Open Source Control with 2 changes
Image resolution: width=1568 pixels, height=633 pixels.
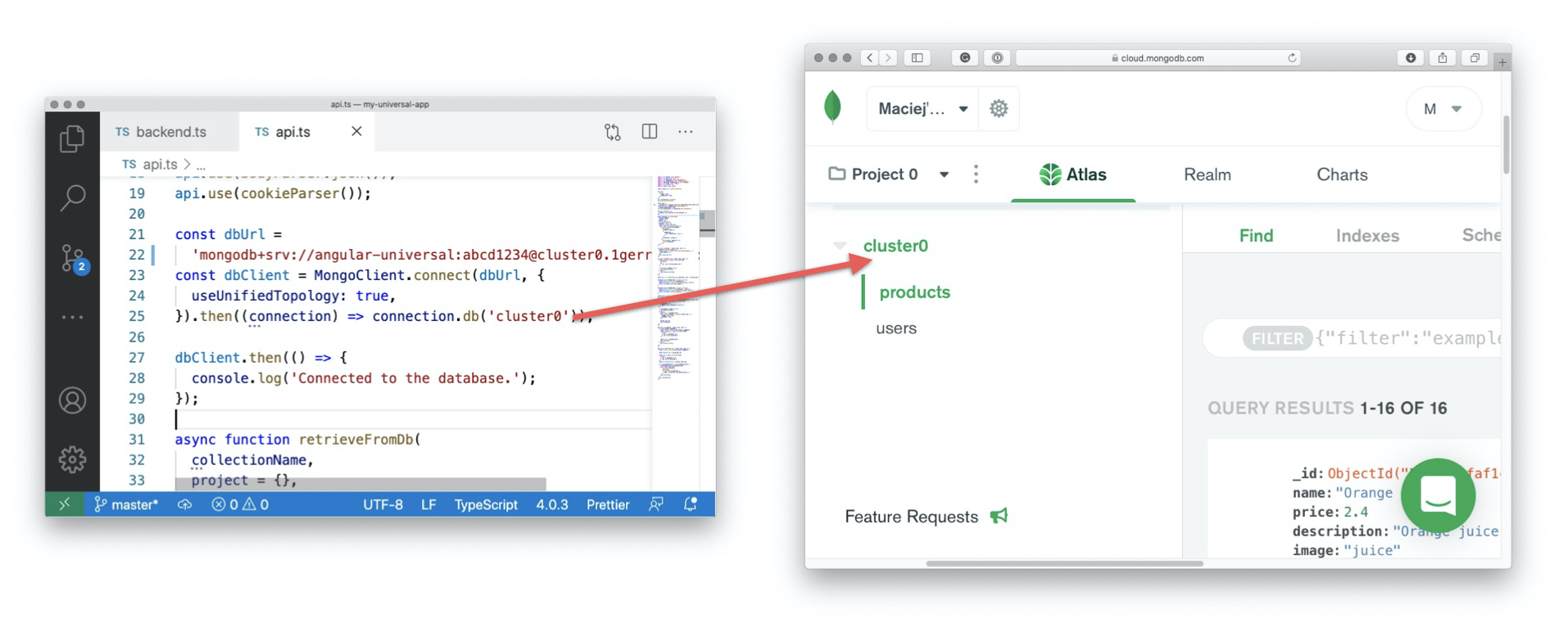pyautogui.click(x=74, y=259)
